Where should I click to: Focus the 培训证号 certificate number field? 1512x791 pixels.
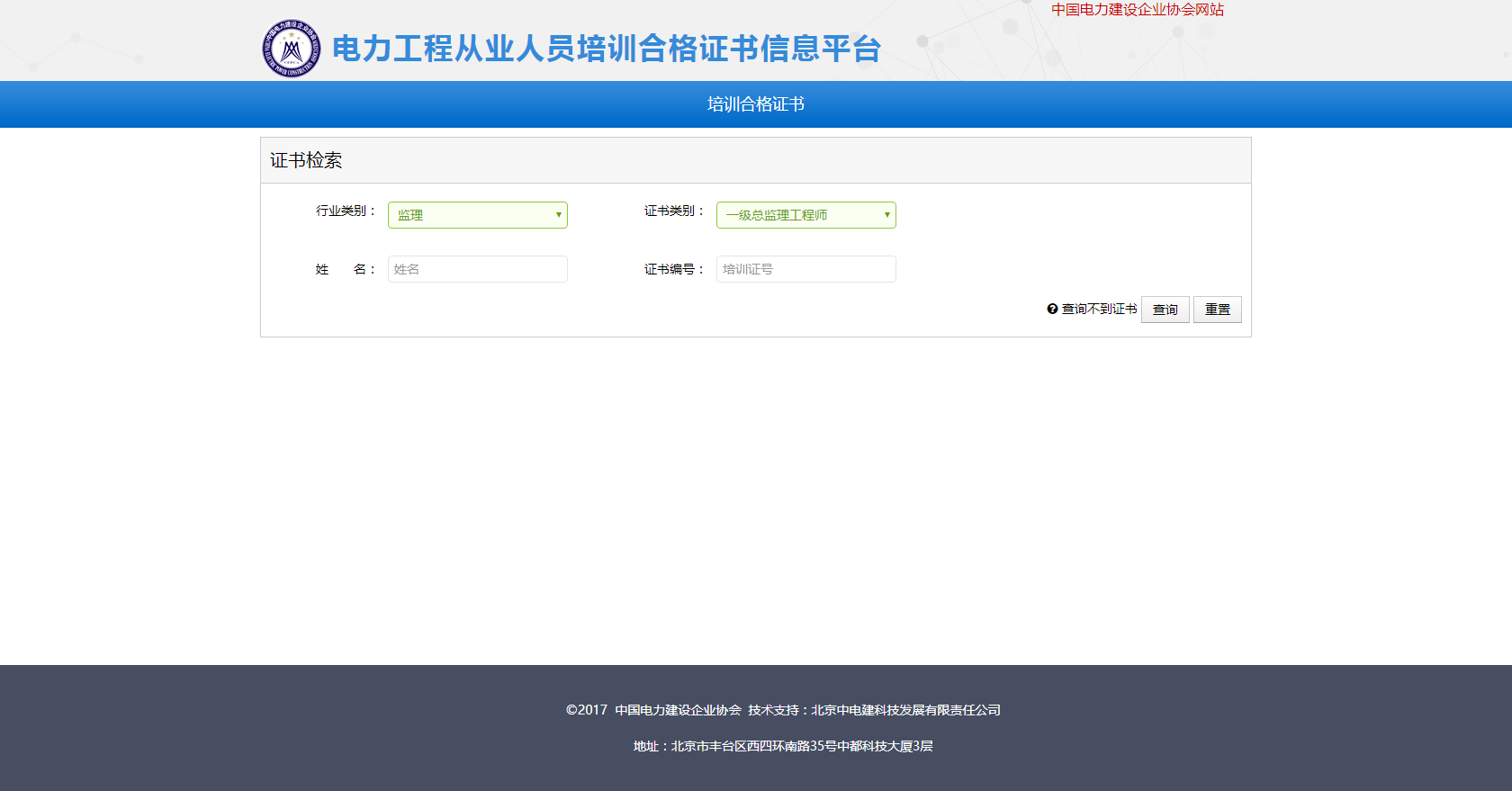(805, 269)
